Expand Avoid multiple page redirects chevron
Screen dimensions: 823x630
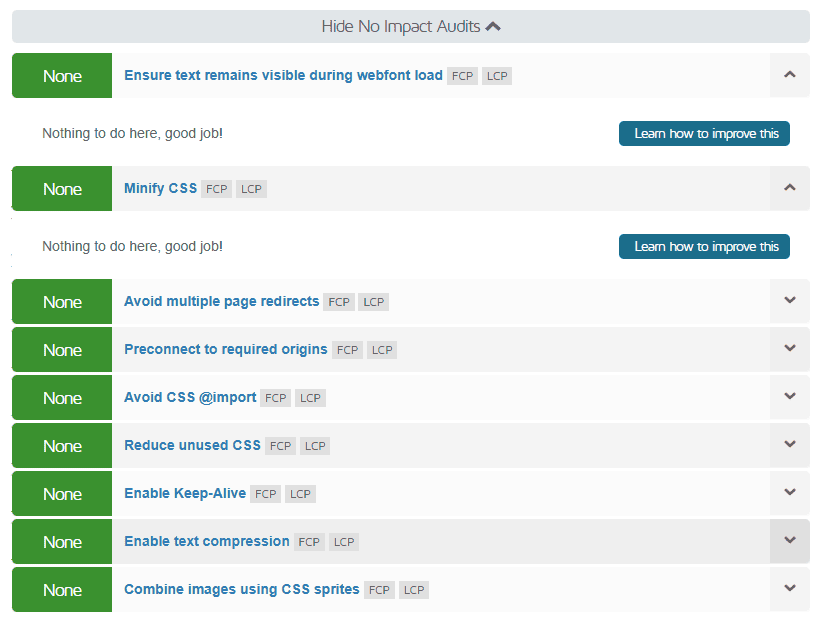pos(789,301)
